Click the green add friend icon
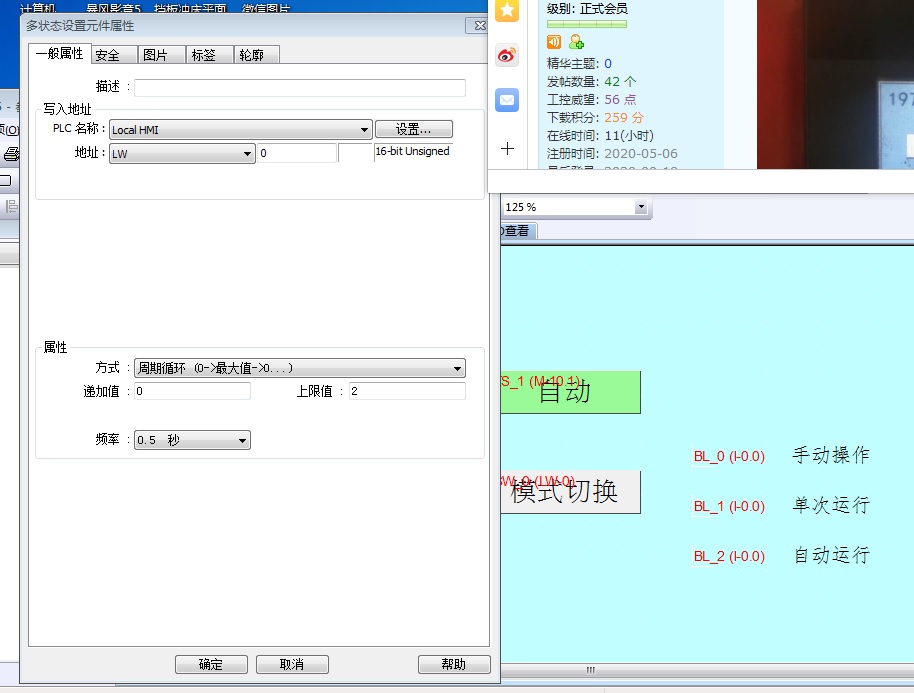914x693 pixels. [576, 42]
